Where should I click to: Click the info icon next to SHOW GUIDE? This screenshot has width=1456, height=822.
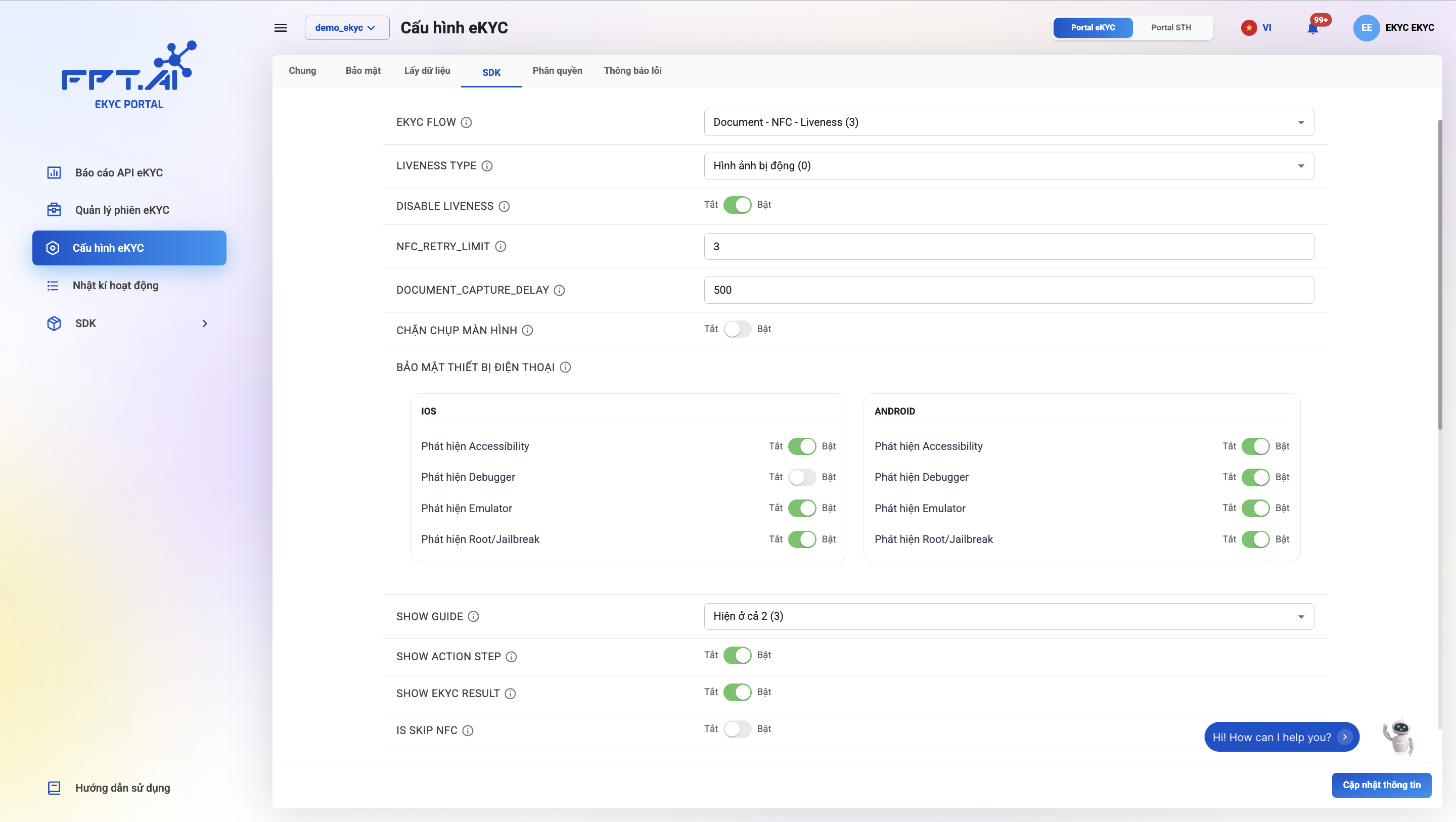[474, 617]
